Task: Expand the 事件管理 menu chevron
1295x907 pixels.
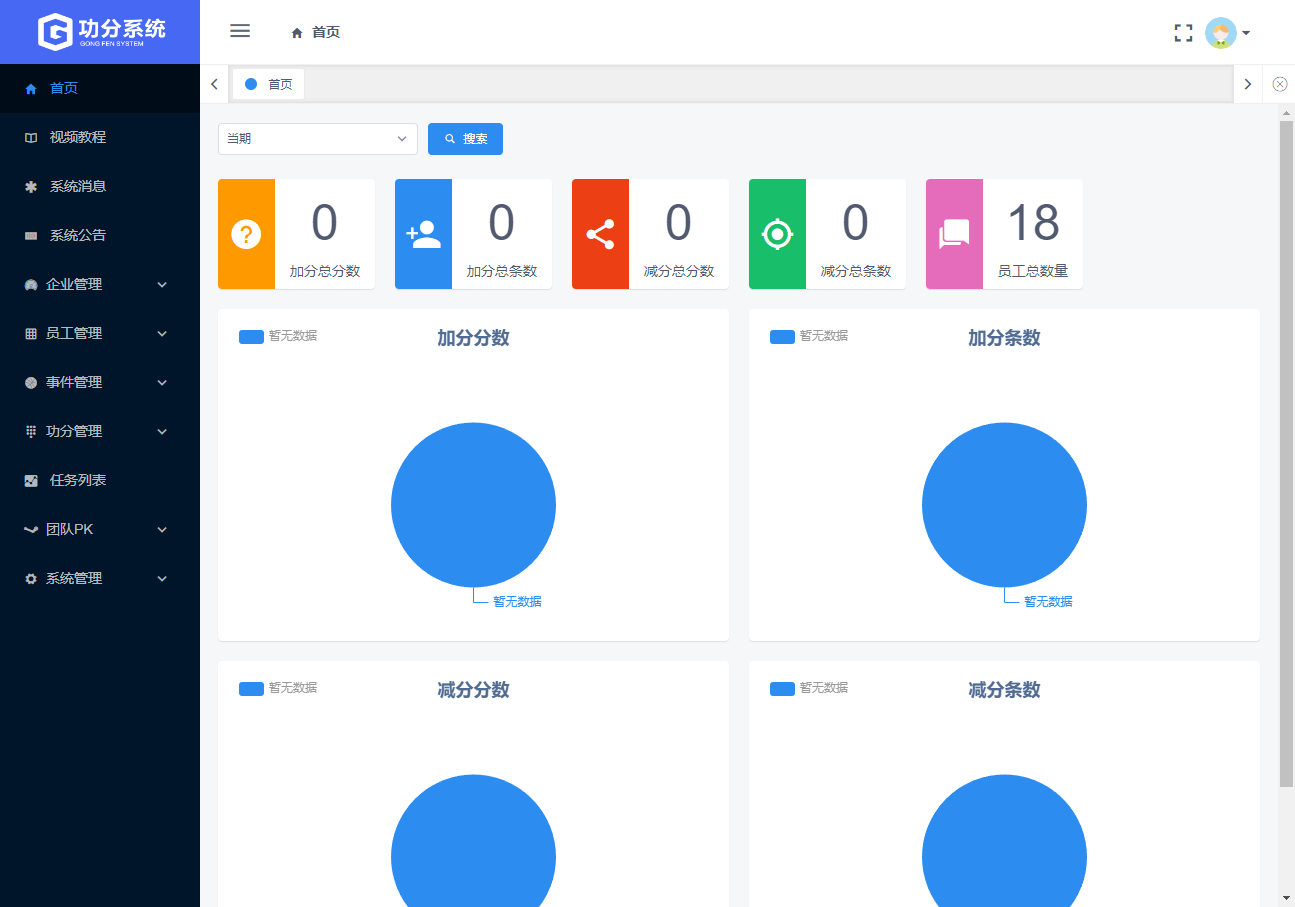Action: click(162, 383)
